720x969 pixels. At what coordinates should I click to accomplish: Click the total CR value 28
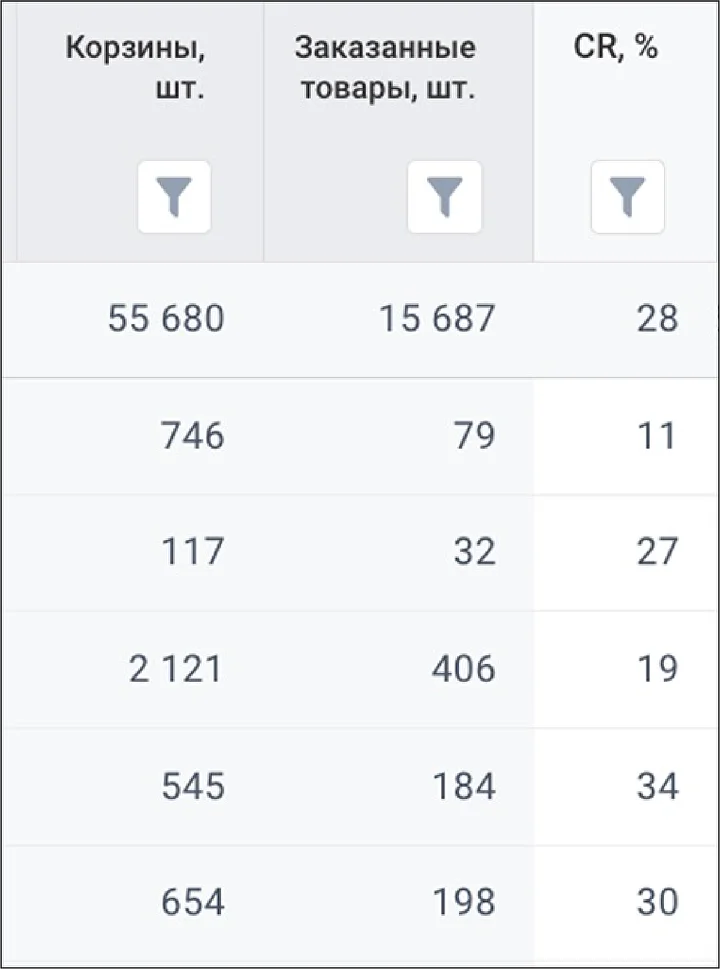point(658,319)
